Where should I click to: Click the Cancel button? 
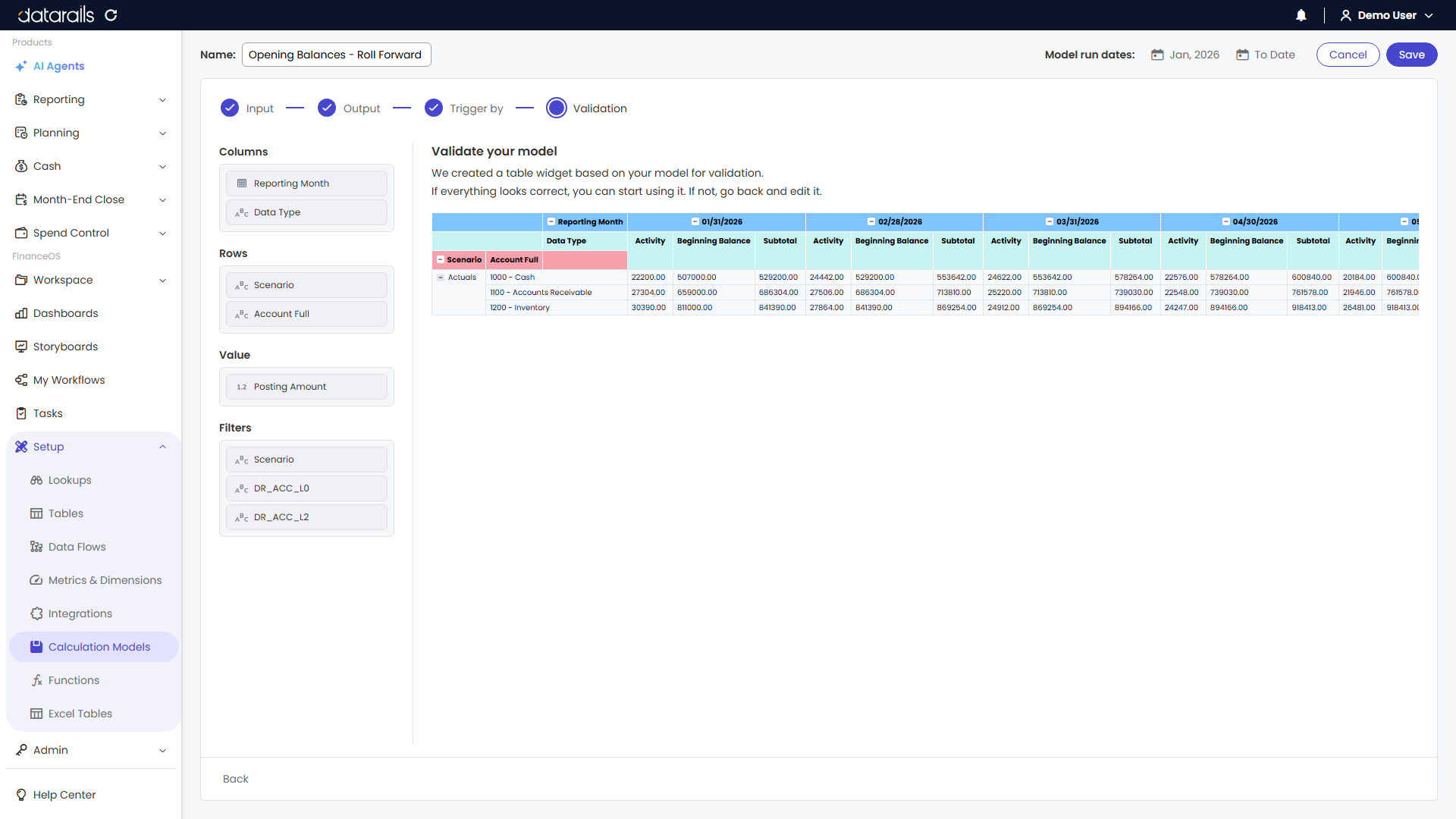tap(1348, 55)
